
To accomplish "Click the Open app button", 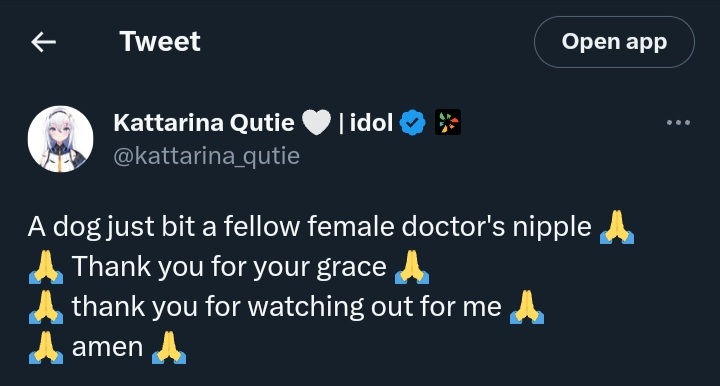I will click(614, 42).
